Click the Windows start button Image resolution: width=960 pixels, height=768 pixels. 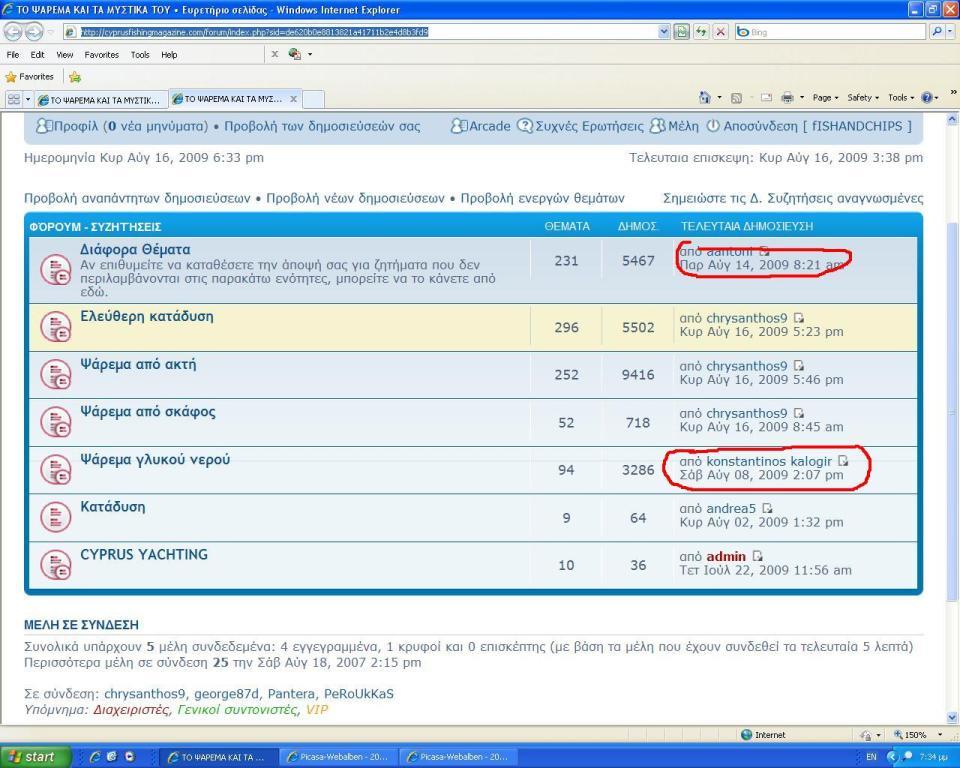36,757
